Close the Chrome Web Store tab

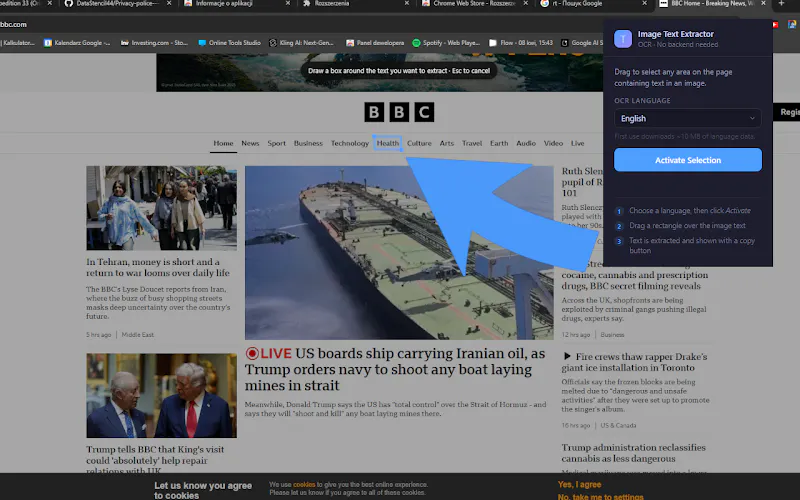526,3
